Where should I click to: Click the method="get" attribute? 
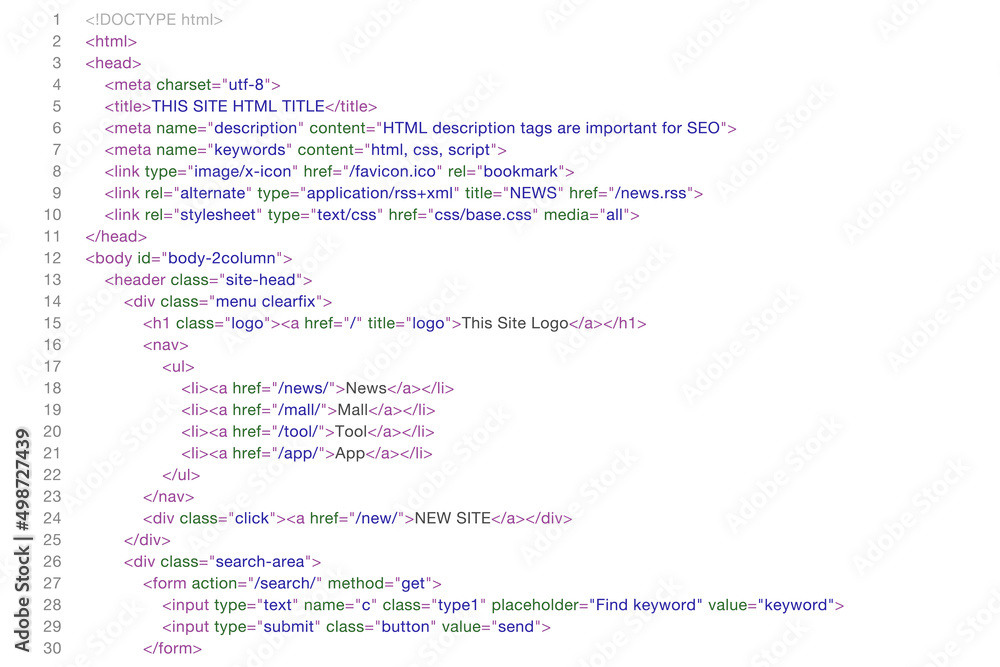click(380, 583)
